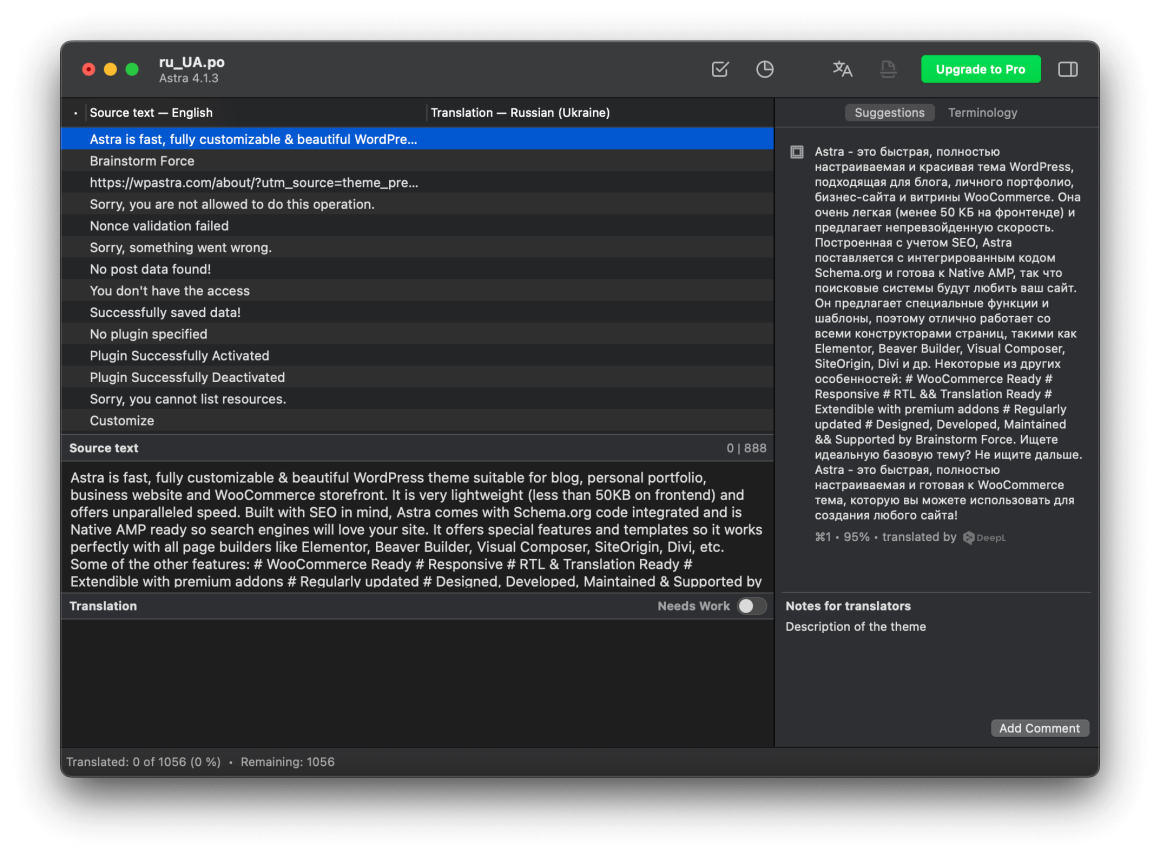Click the Add Comment button
The image size is (1160, 857).
(x=1039, y=728)
